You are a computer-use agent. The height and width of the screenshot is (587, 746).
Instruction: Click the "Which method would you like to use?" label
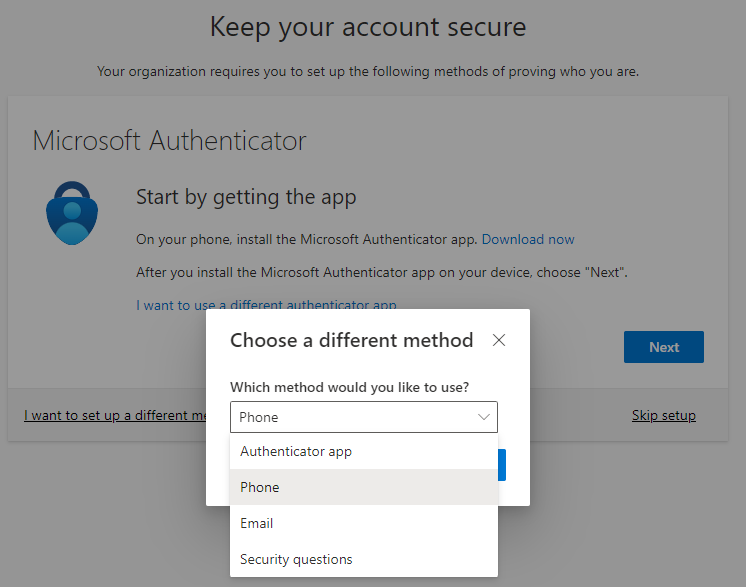(x=349, y=387)
